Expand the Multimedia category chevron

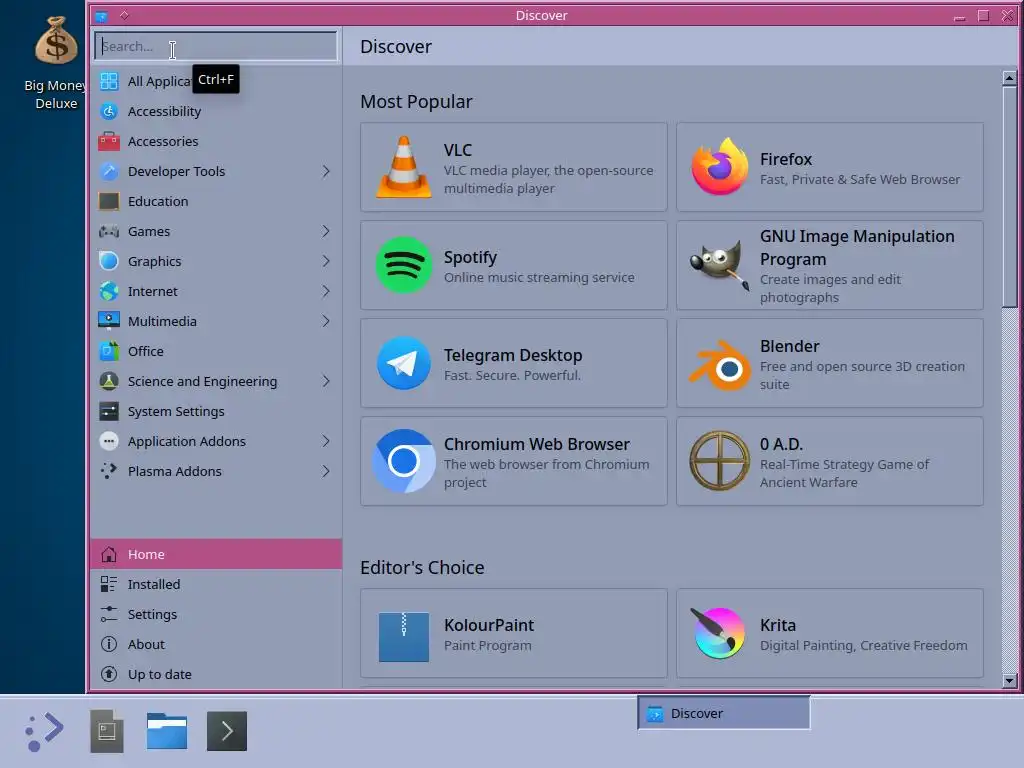pos(326,321)
